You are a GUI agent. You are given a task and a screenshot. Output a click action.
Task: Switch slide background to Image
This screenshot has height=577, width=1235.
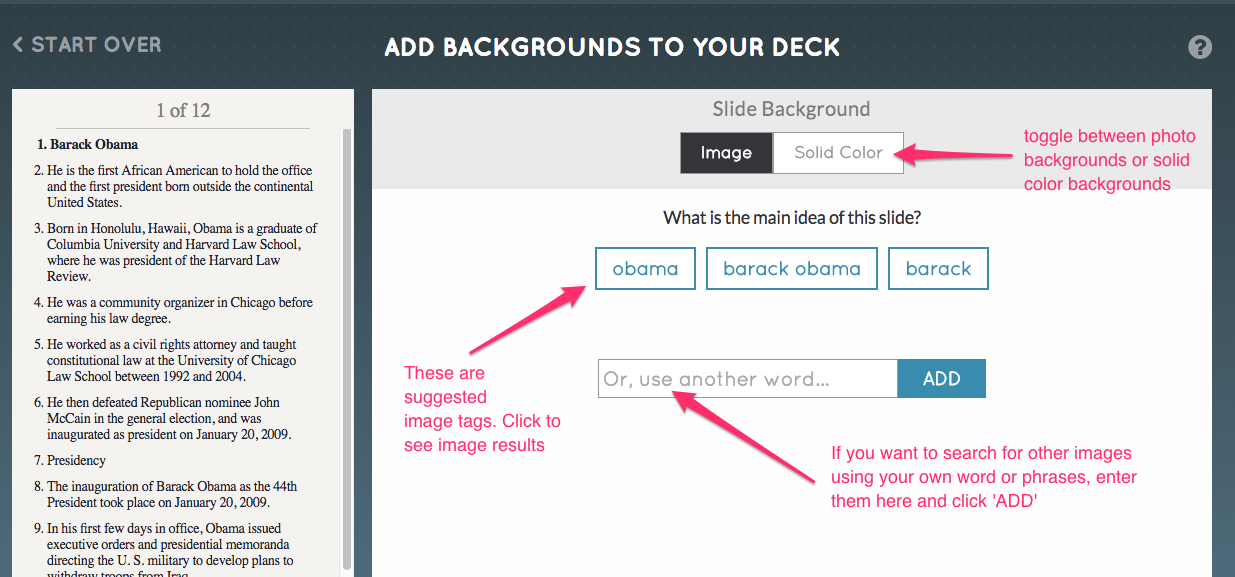(726, 153)
